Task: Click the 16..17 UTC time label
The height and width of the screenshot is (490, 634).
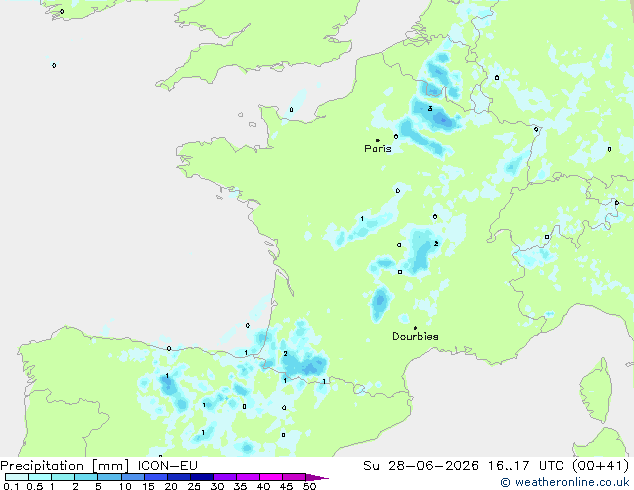Action: [525, 466]
